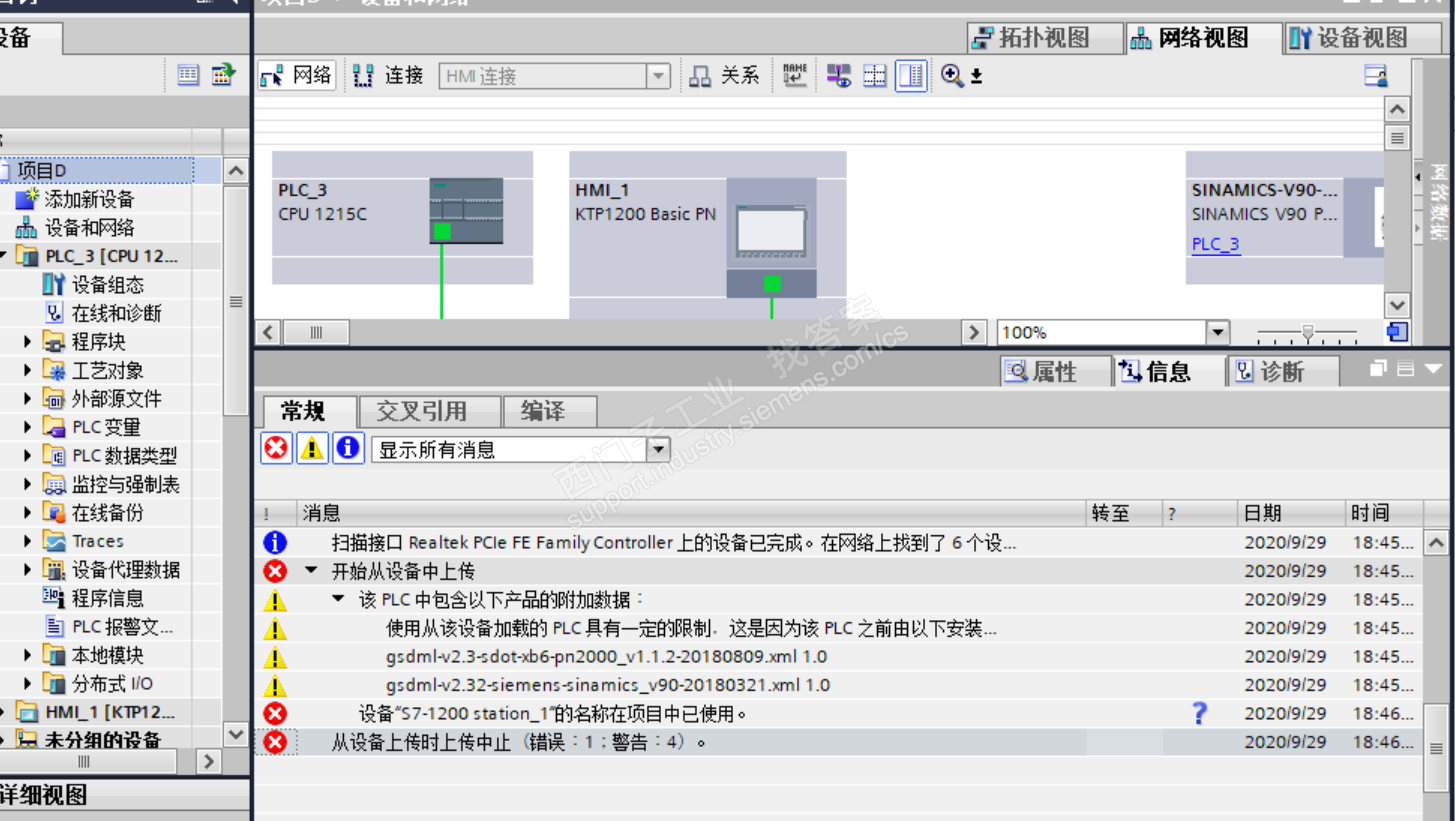Viewport: 1455px width, 821px height.
Task: Toggle the error messages filter button
Action: [276, 448]
